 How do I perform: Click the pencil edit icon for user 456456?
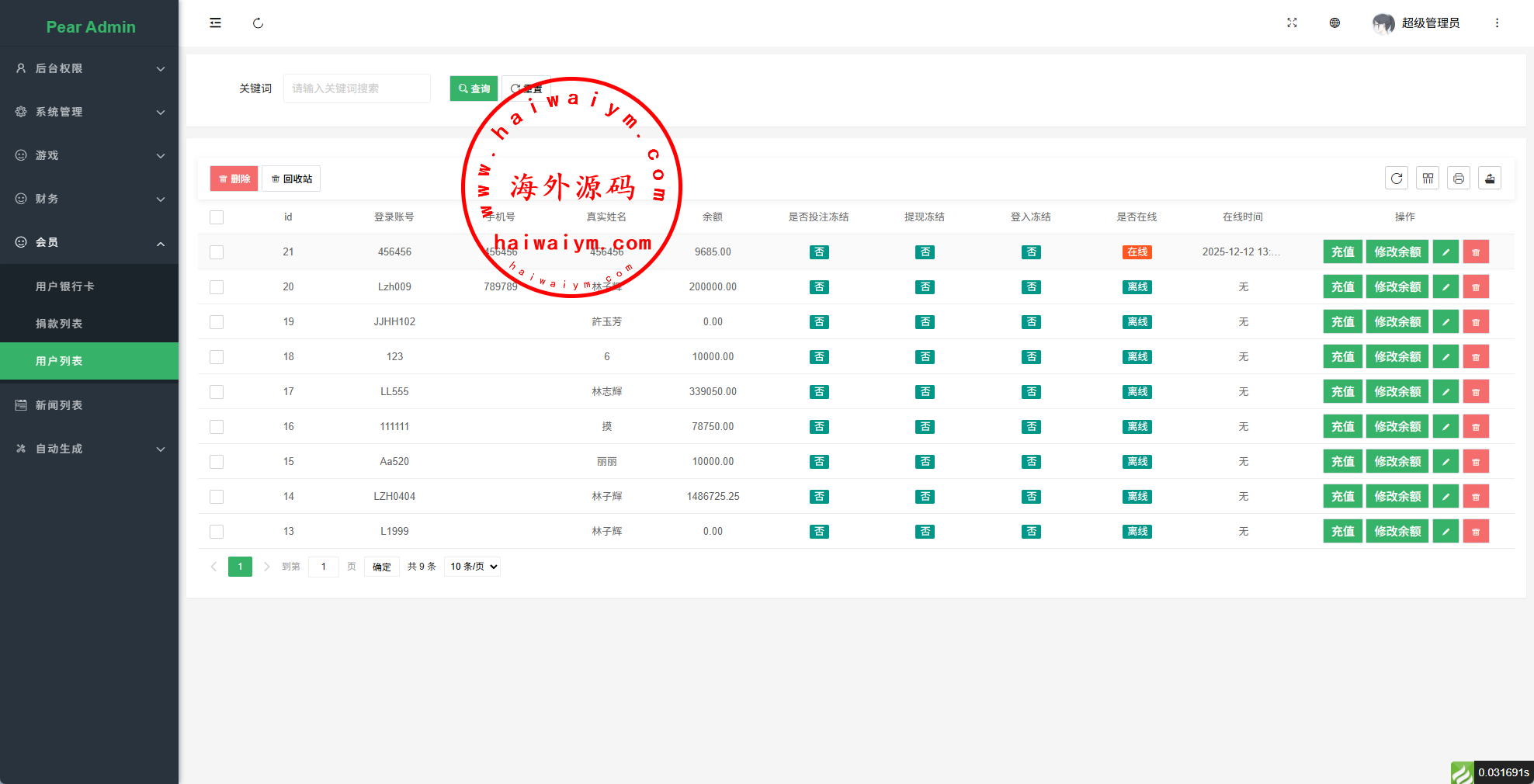(1445, 252)
